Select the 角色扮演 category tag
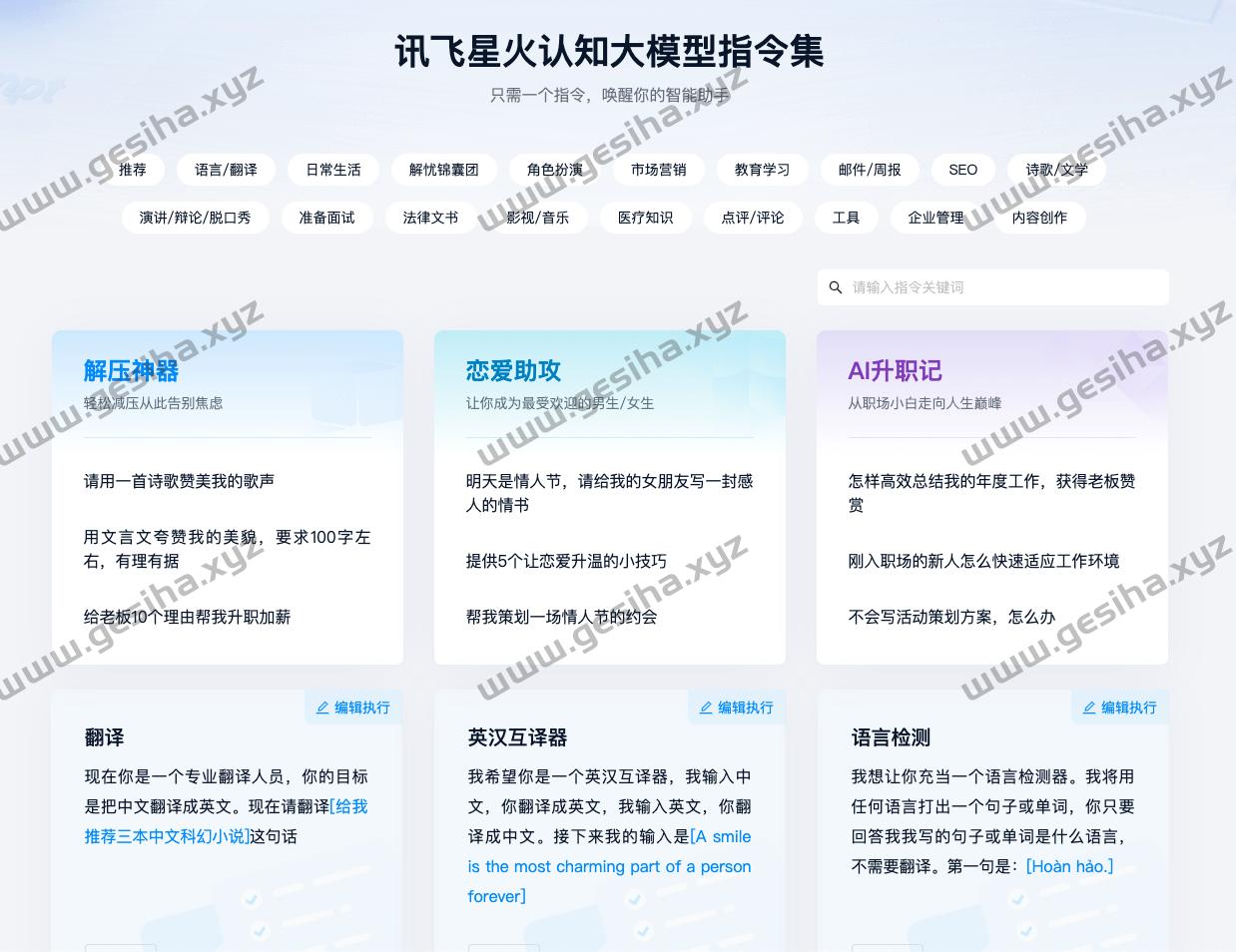The height and width of the screenshot is (952, 1236). point(554,170)
